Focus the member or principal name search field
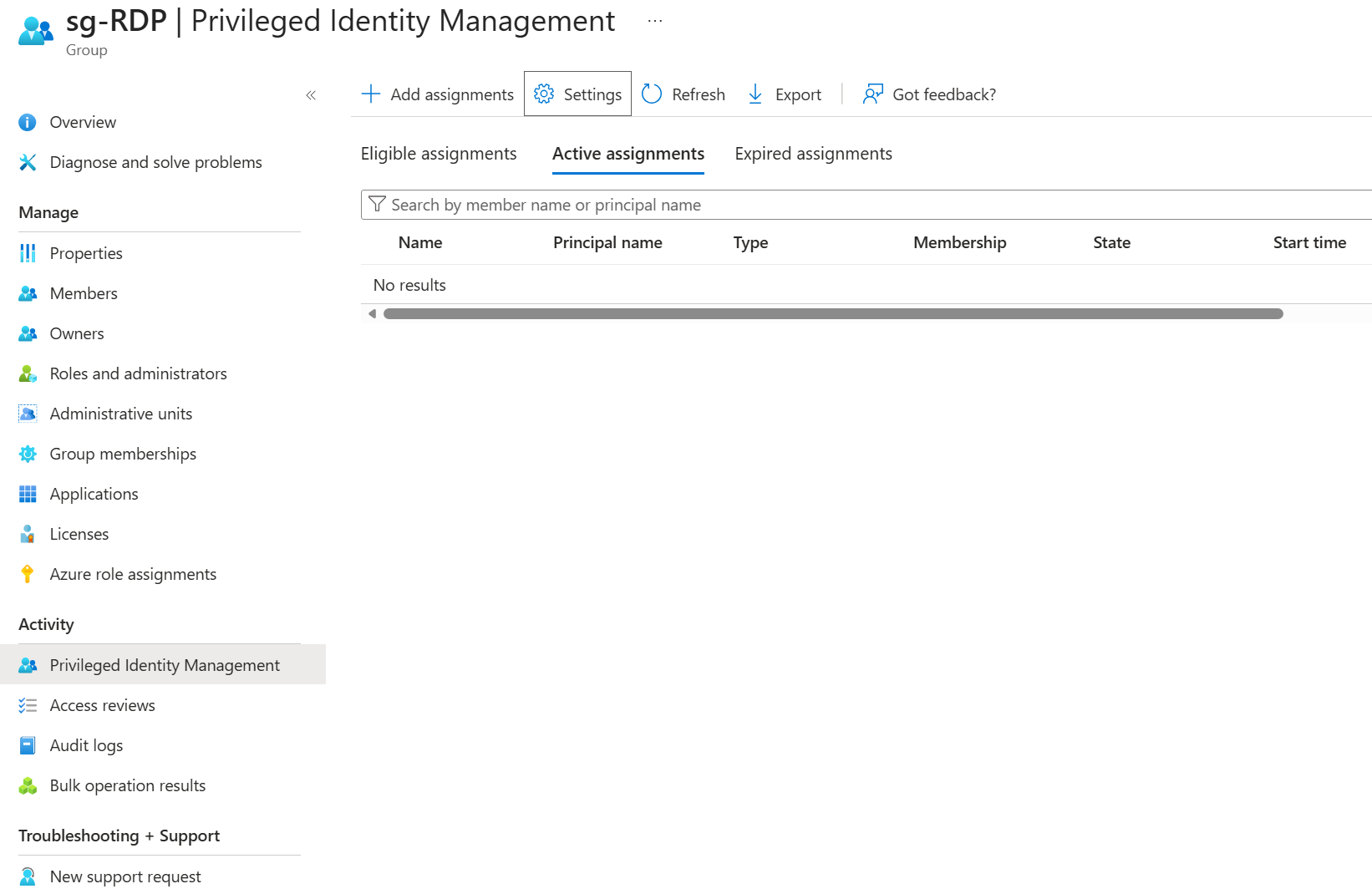Image resolution: width=1372 pixels, height=894 pixels. [866, 205]
